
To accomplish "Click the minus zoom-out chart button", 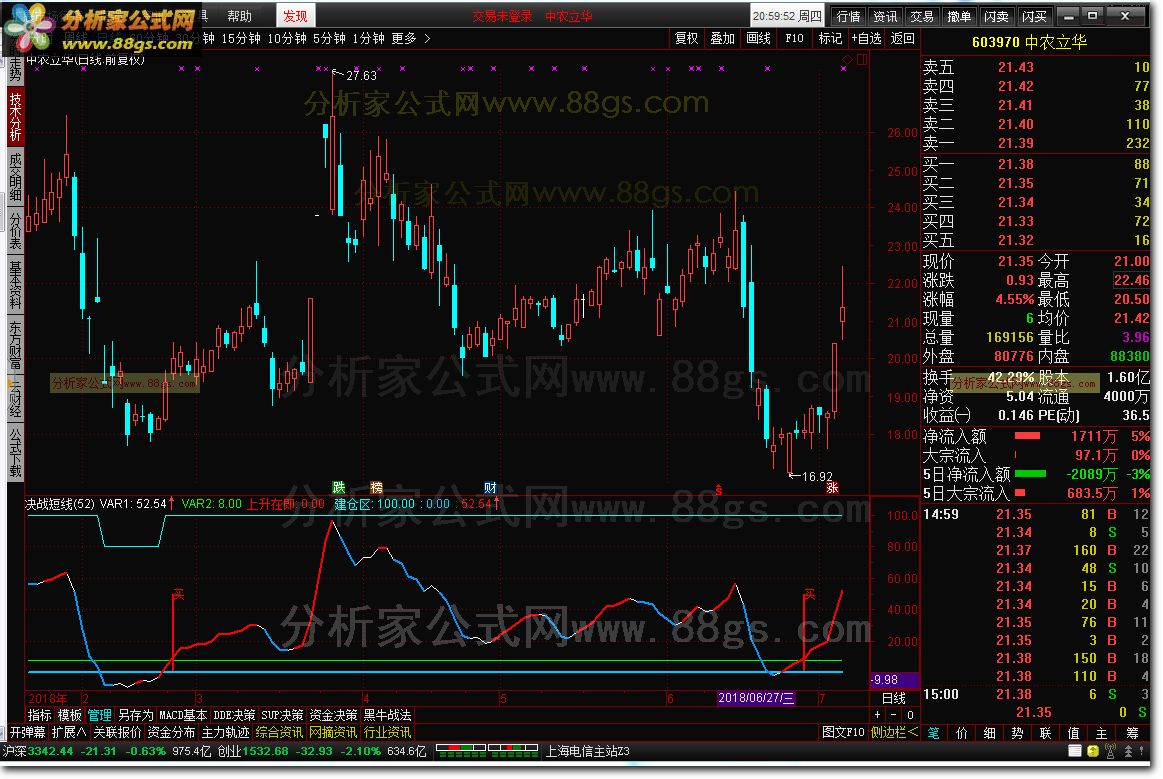I will click(894, 715).
